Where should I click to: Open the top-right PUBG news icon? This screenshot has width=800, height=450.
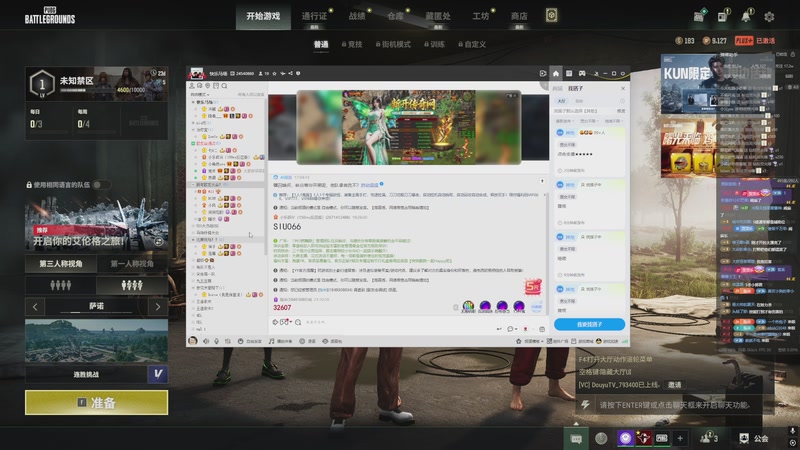pyautogui.click(x=722, y=17)
